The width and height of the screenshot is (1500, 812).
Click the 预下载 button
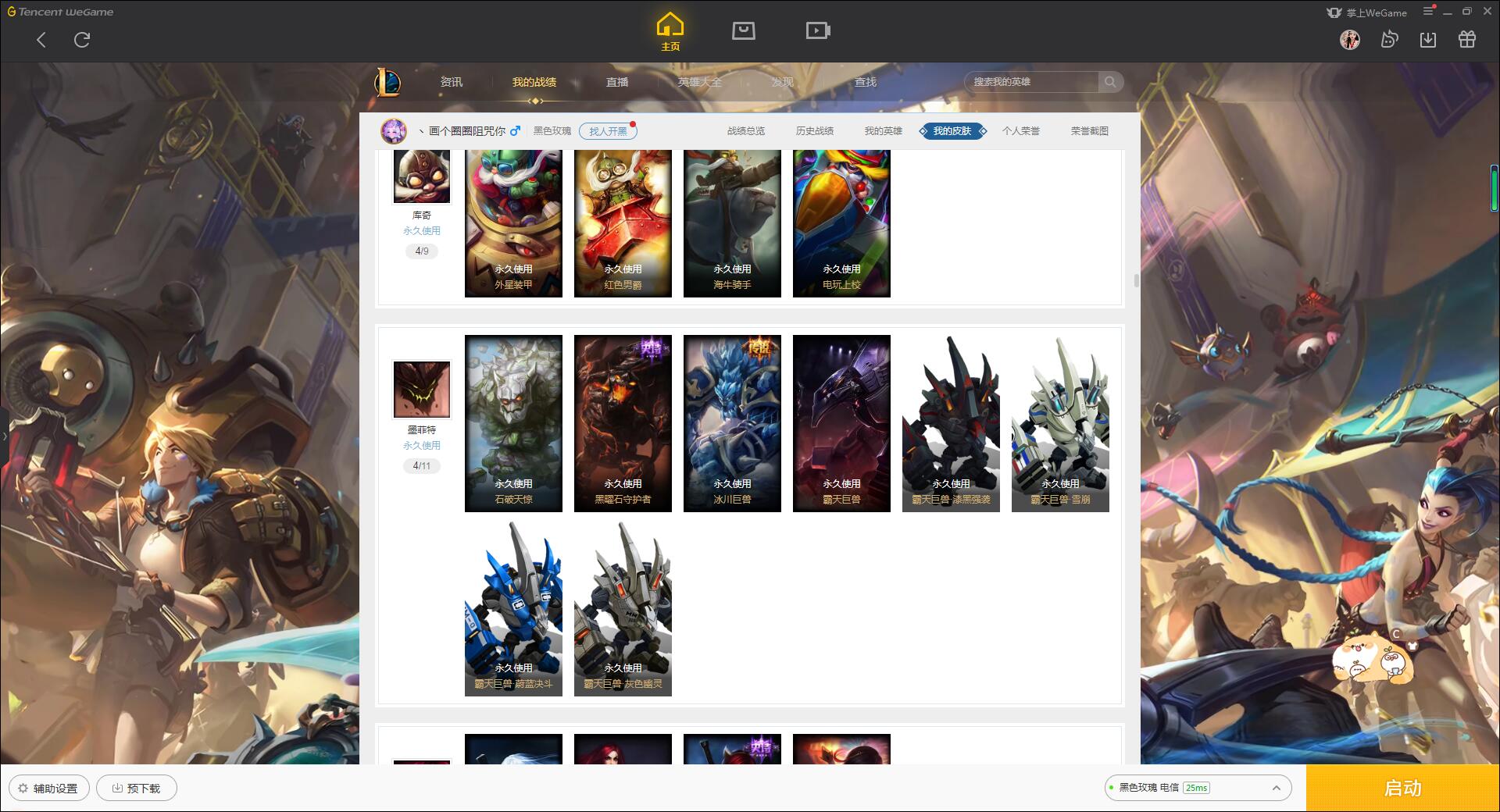(x=137, y=789)
